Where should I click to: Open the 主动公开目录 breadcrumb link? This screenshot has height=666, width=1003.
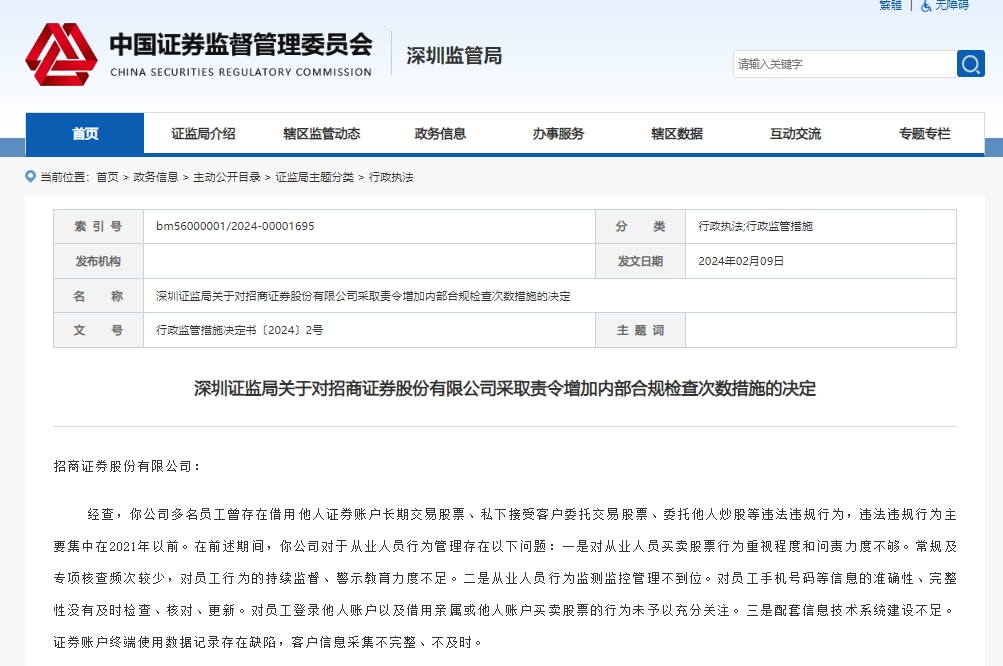[x=226, y=177]
